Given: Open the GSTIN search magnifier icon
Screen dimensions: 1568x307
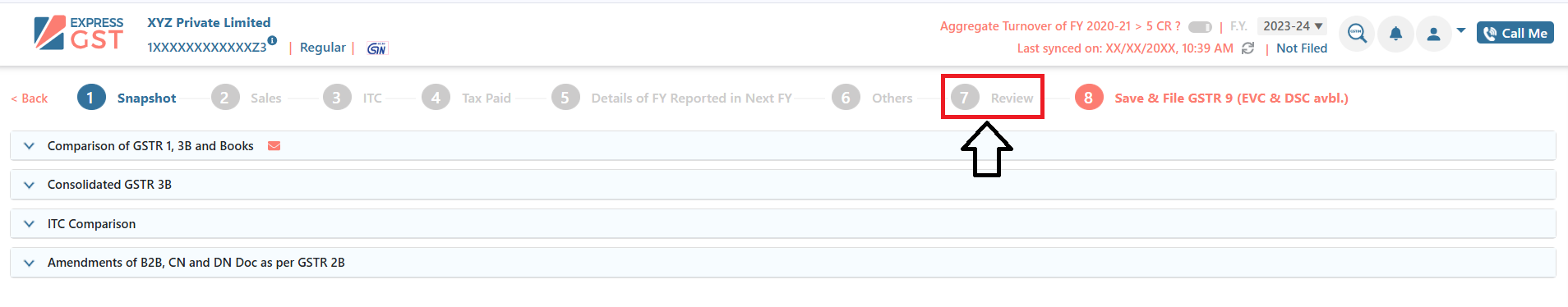Looking at the screenshot, I should 1357,34.
